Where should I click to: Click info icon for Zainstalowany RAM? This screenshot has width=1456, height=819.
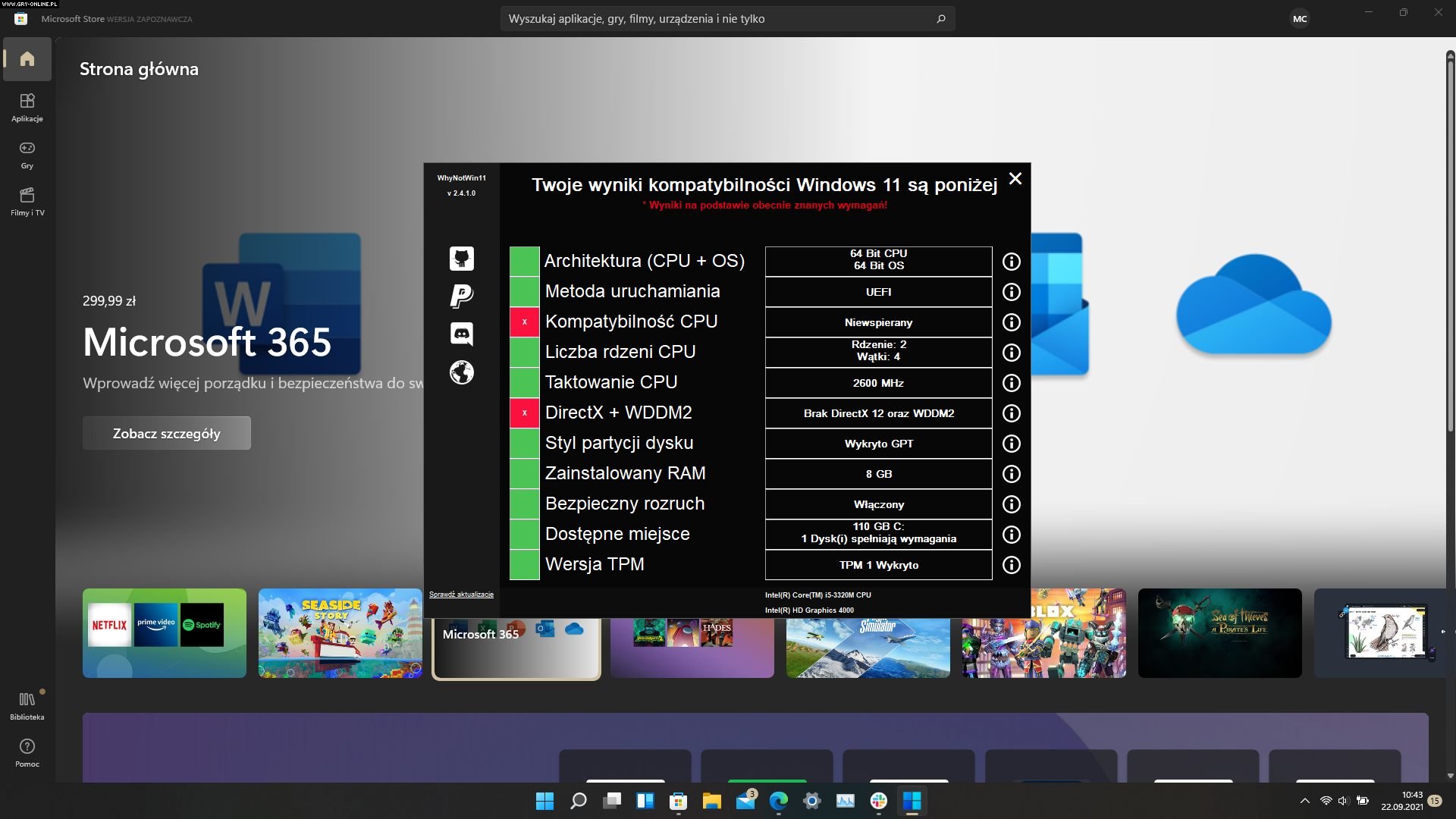(x=1011, y=474)
